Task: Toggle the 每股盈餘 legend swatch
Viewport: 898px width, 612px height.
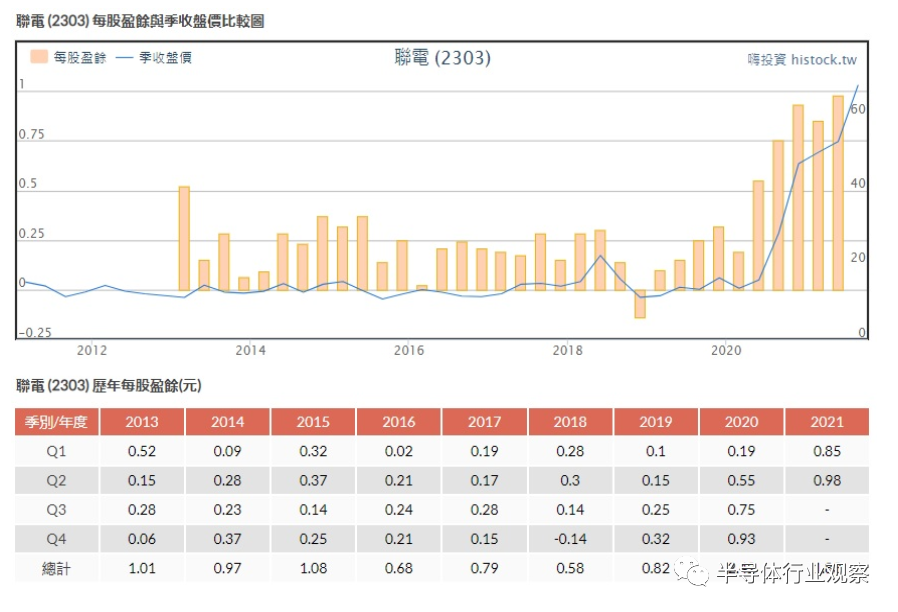Action: [x=39, y=57]
